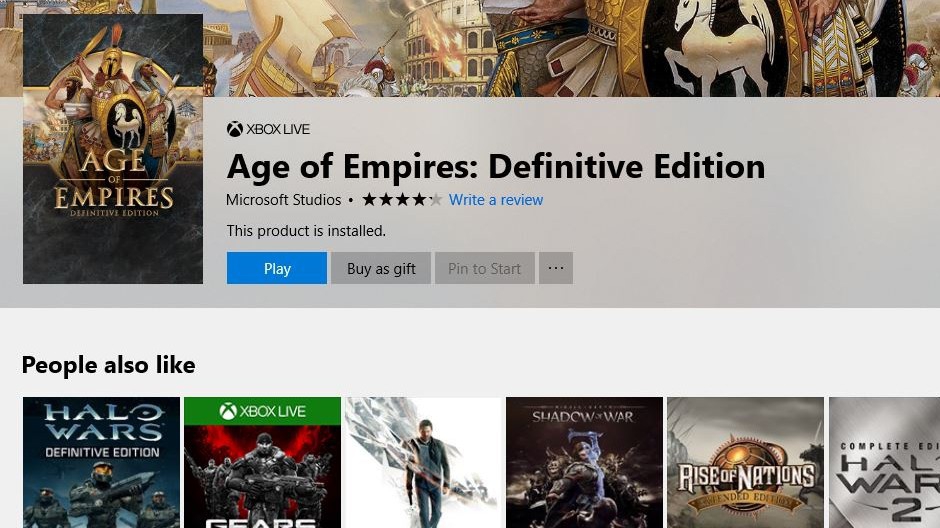Viewport: 940px width, 528px height.
Task: Select the Quantum Break game tile
Action: [423, 462]
